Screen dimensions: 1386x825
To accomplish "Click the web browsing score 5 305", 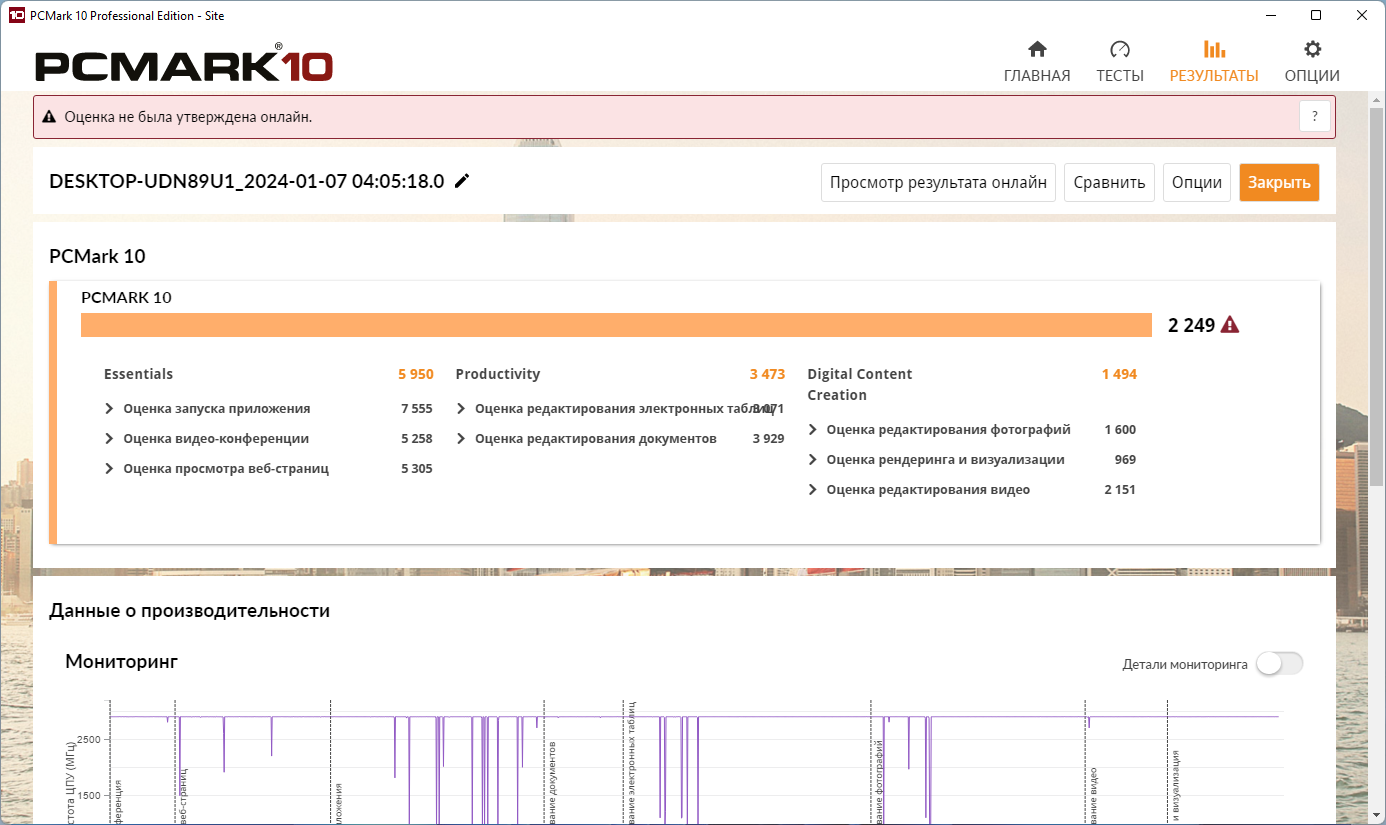I will [x=416, y=469].
